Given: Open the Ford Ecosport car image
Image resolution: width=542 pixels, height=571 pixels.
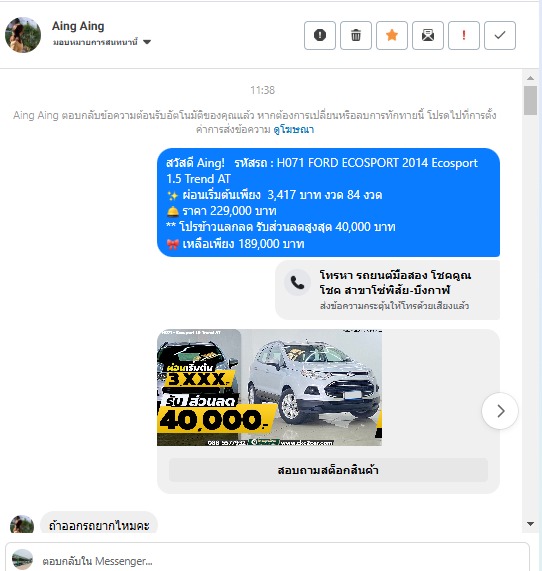Looking at the screenshot, I should [x=269, y=387].
